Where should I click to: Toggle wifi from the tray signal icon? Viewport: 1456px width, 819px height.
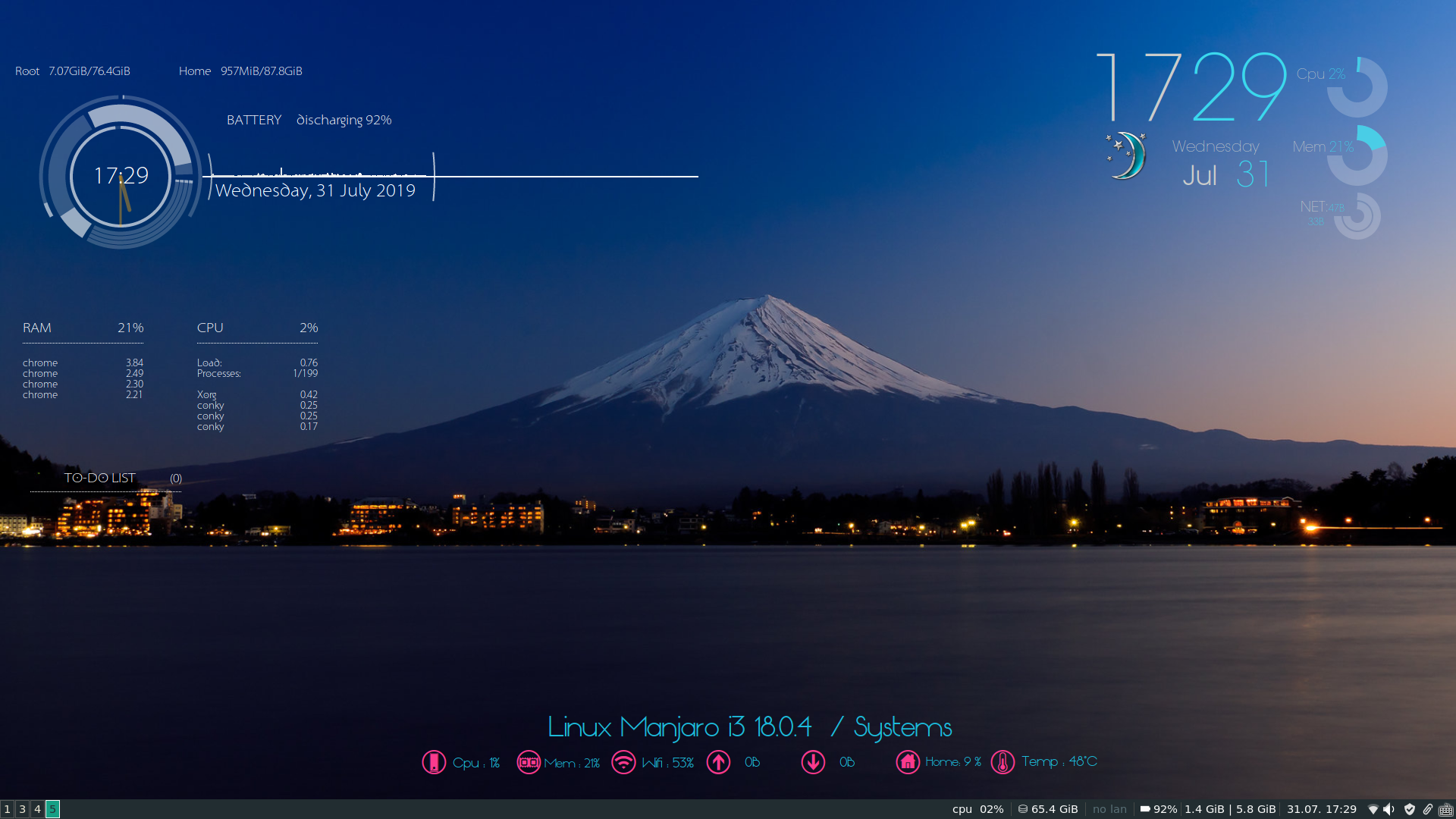click(1373, 809)
